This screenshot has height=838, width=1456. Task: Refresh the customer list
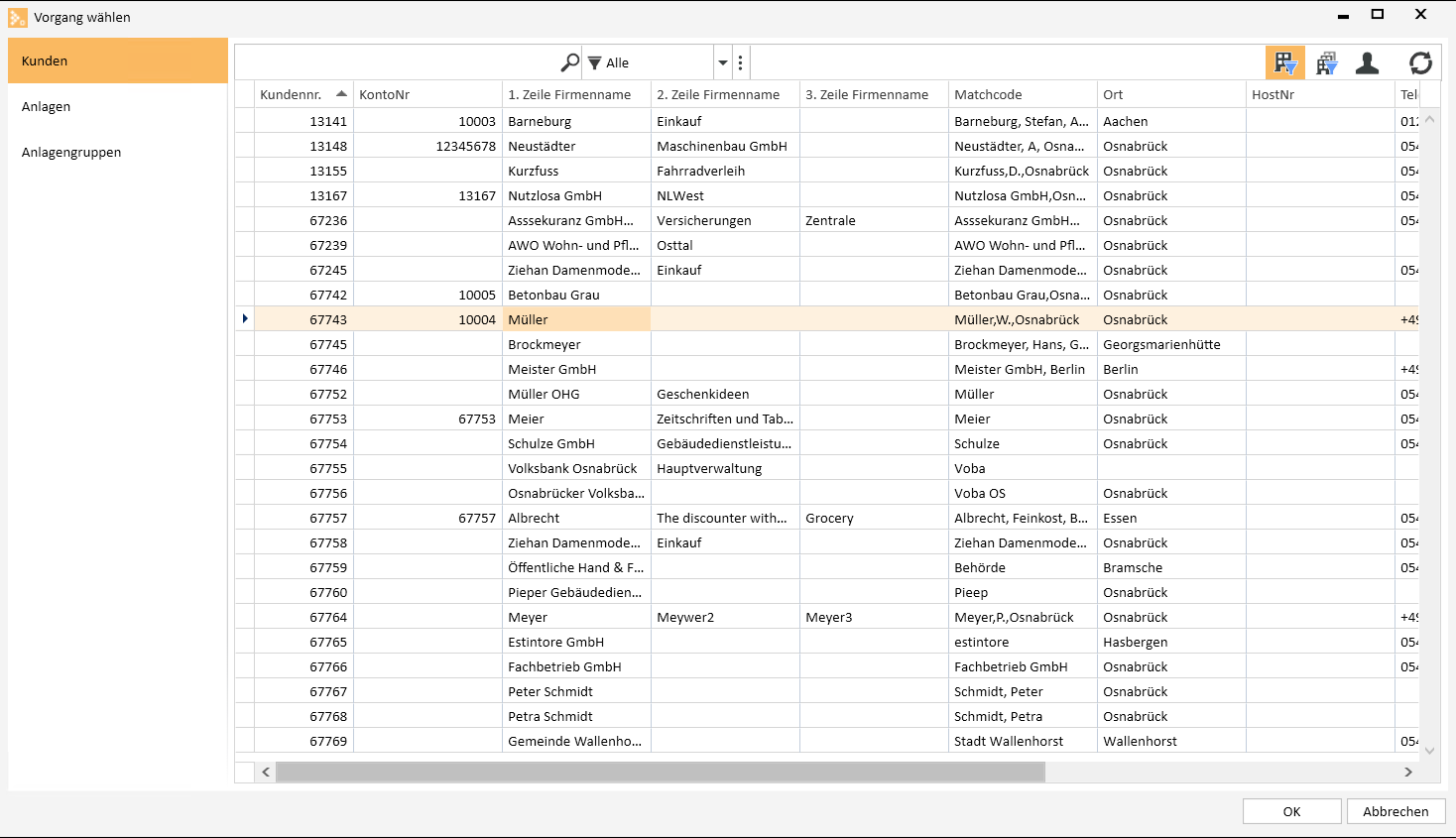click(1420, 62)
